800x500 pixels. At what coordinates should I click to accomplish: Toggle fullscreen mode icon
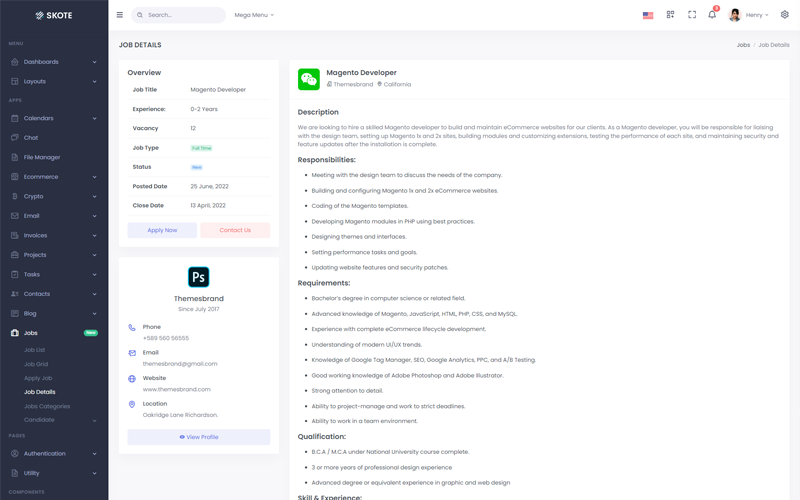click(692, 15)
